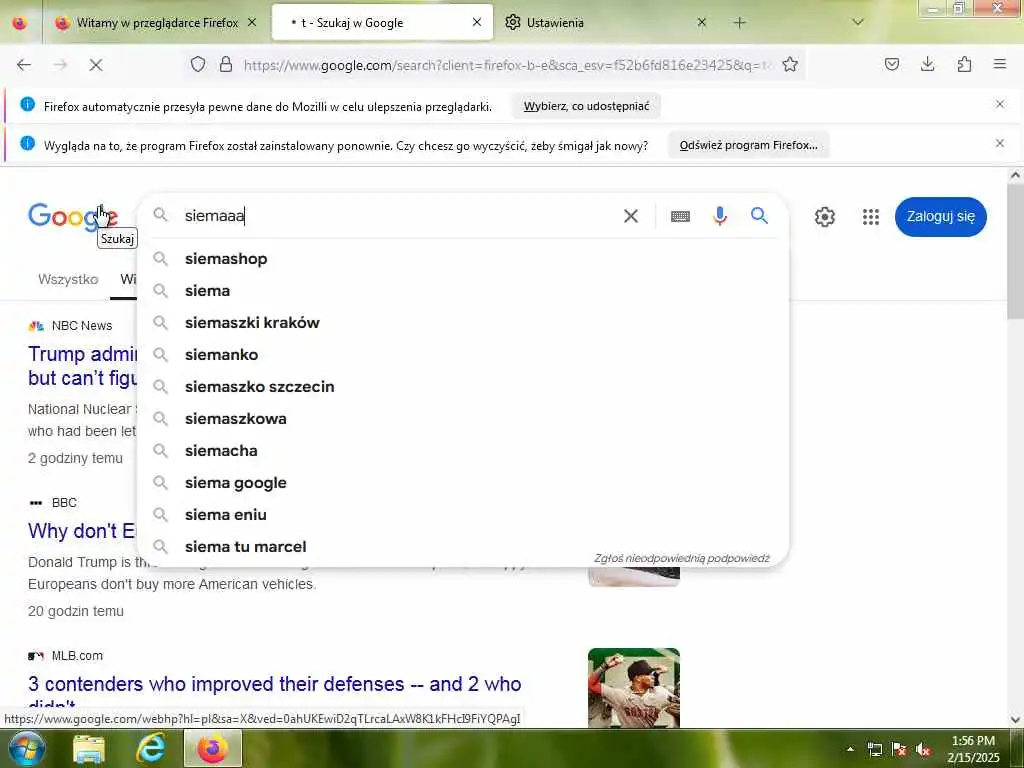The height and width of the screenshot is (768, 1024).
Task: Click the scrollbar up arrow
Action: coord(1015,175)
